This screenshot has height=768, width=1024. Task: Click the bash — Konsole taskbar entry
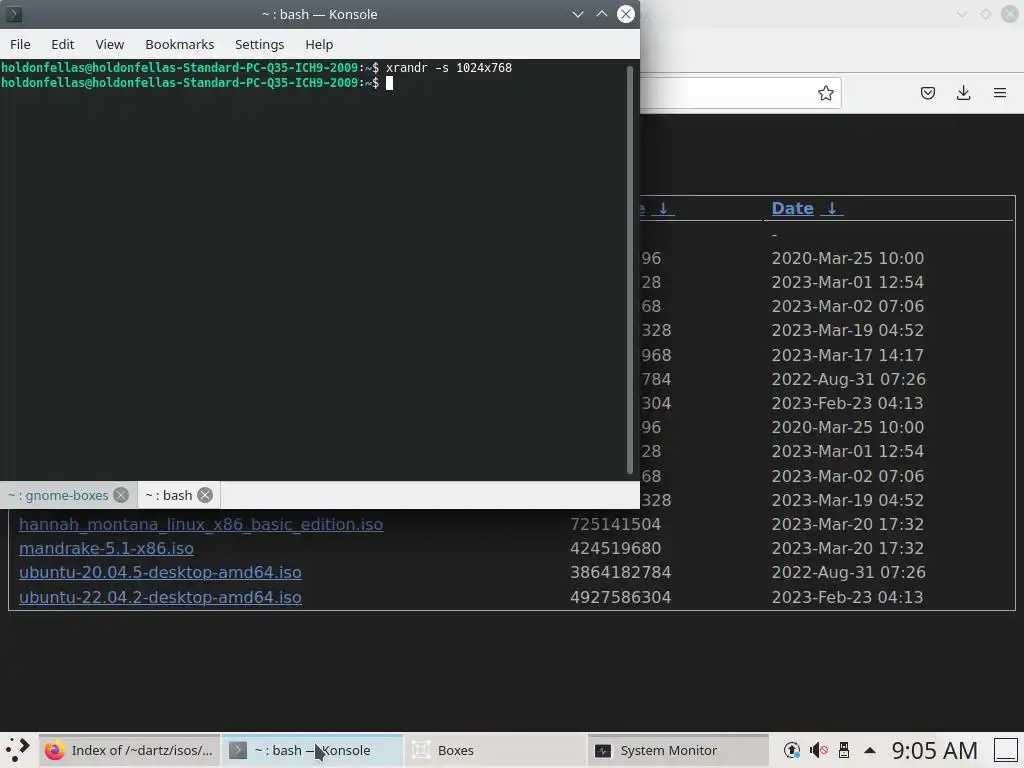click(x=312, y=750)
